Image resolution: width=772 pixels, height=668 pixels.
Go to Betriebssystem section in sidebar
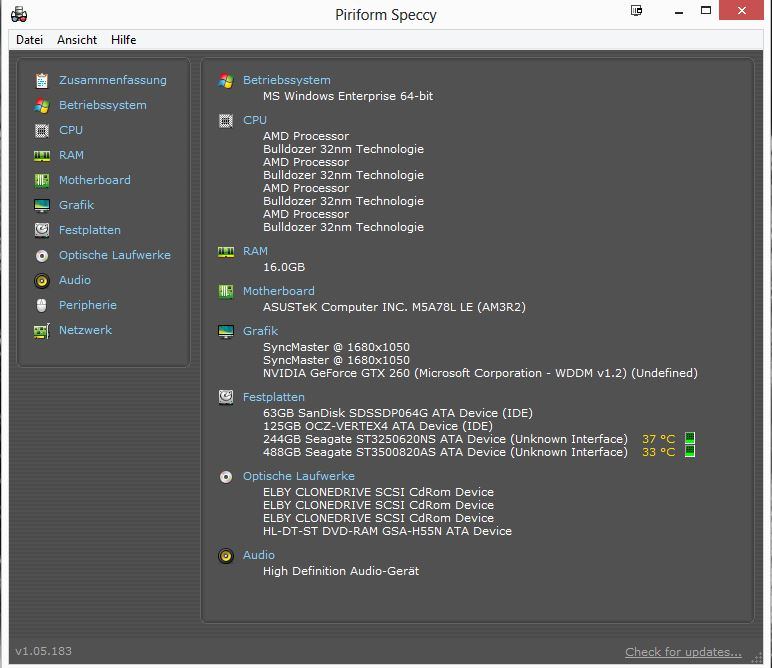(103, 105)
